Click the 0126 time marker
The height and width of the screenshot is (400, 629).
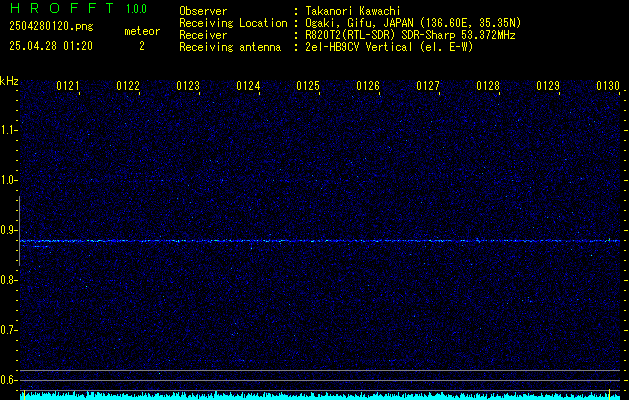(368, 85)
